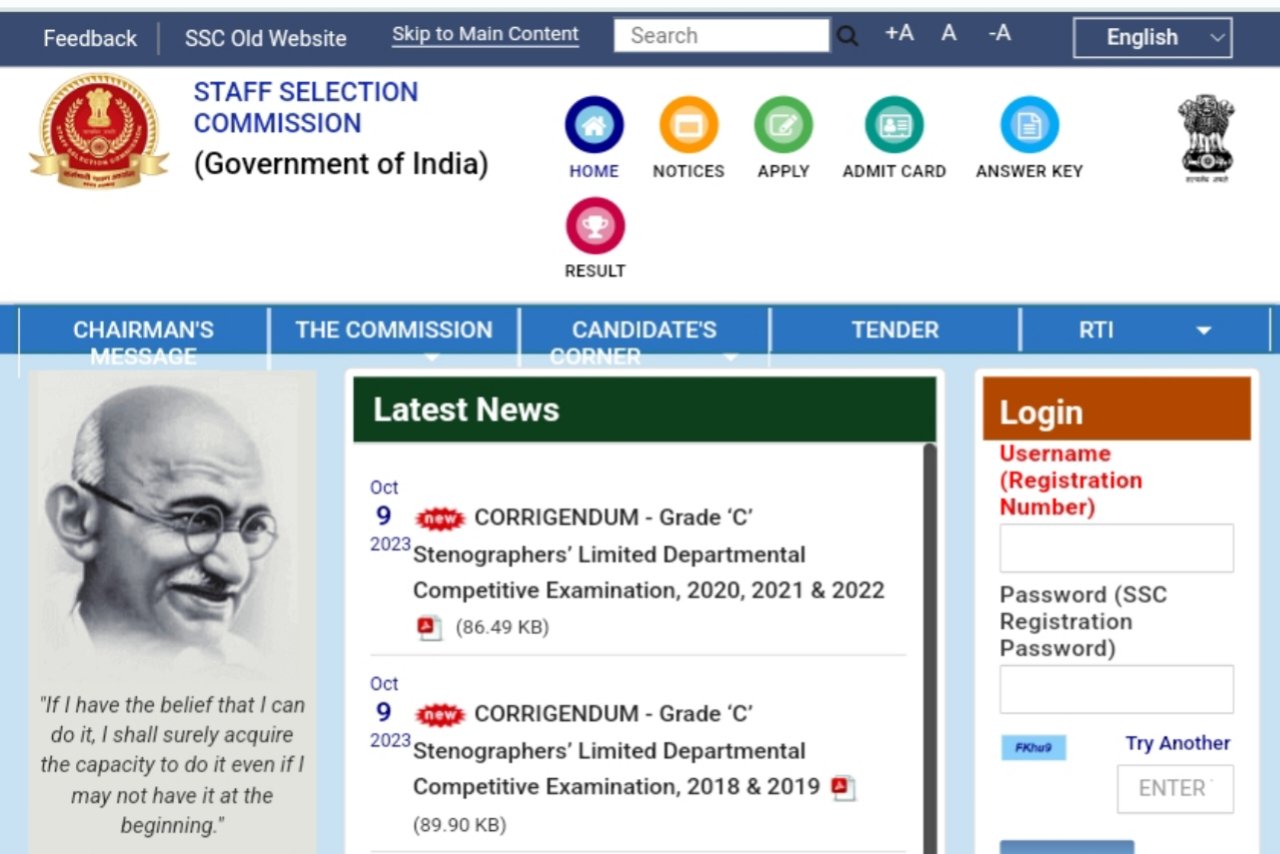The image size is (1280, 854).
Task: Click the SSC Registration Password field
Action: pos(1116,689)
